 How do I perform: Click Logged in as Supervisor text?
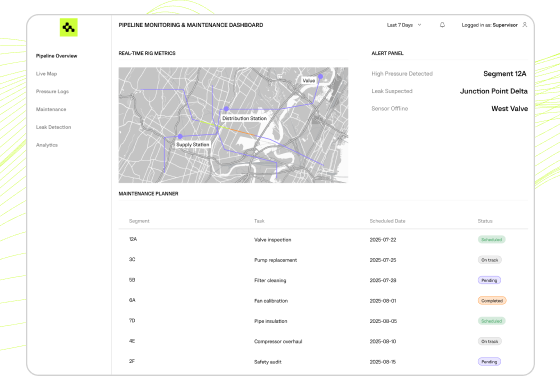[490, 25]
